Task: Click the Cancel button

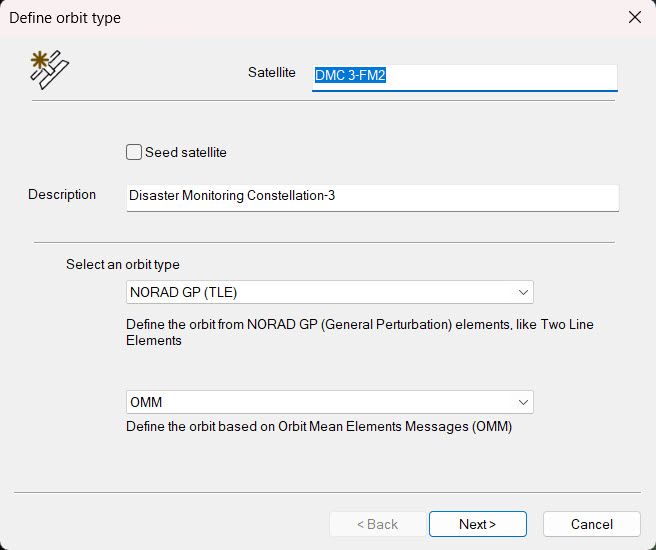Action: point(592,524)
